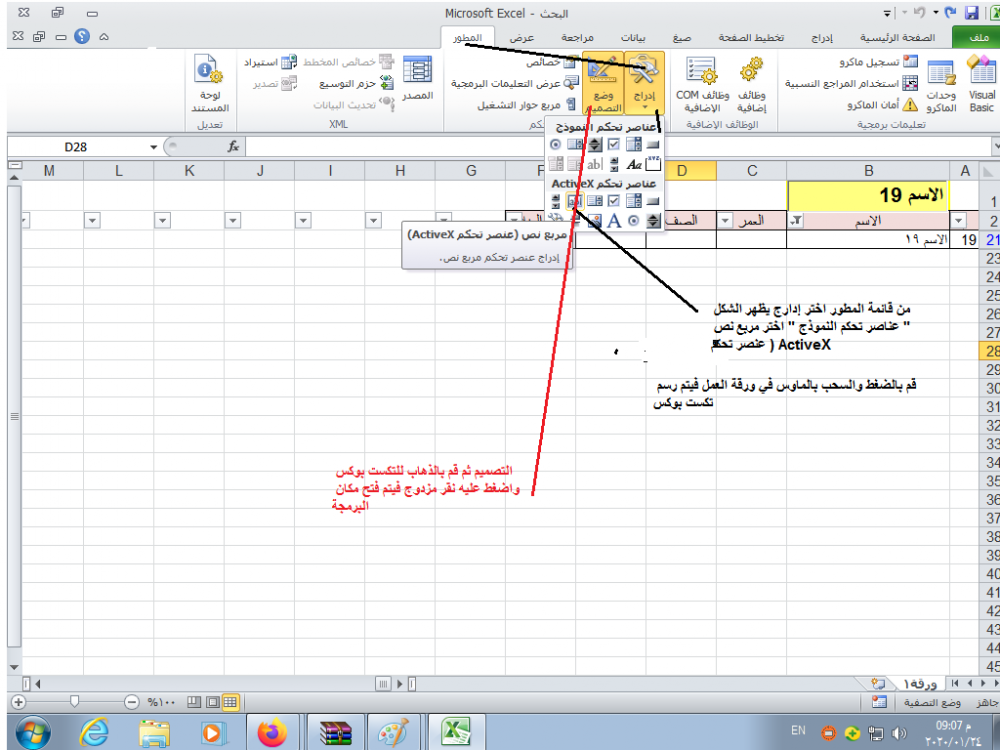Open the File (ملف) tab
Image resolution: width=1000 pixels, height=750 pixels.
977,38
